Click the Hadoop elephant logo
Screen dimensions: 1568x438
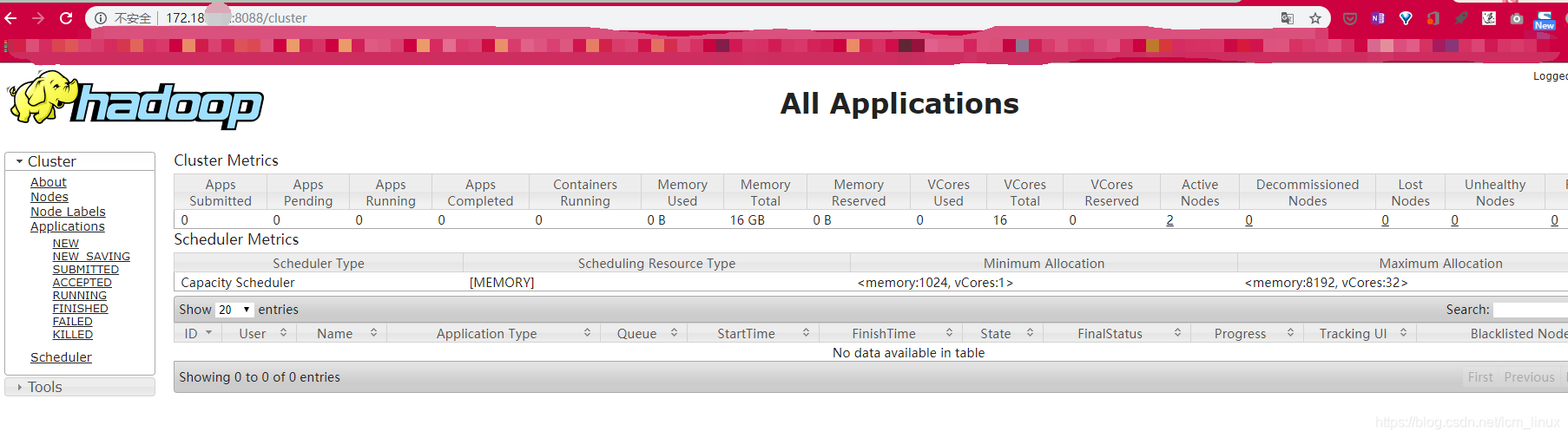pos(136,101)
